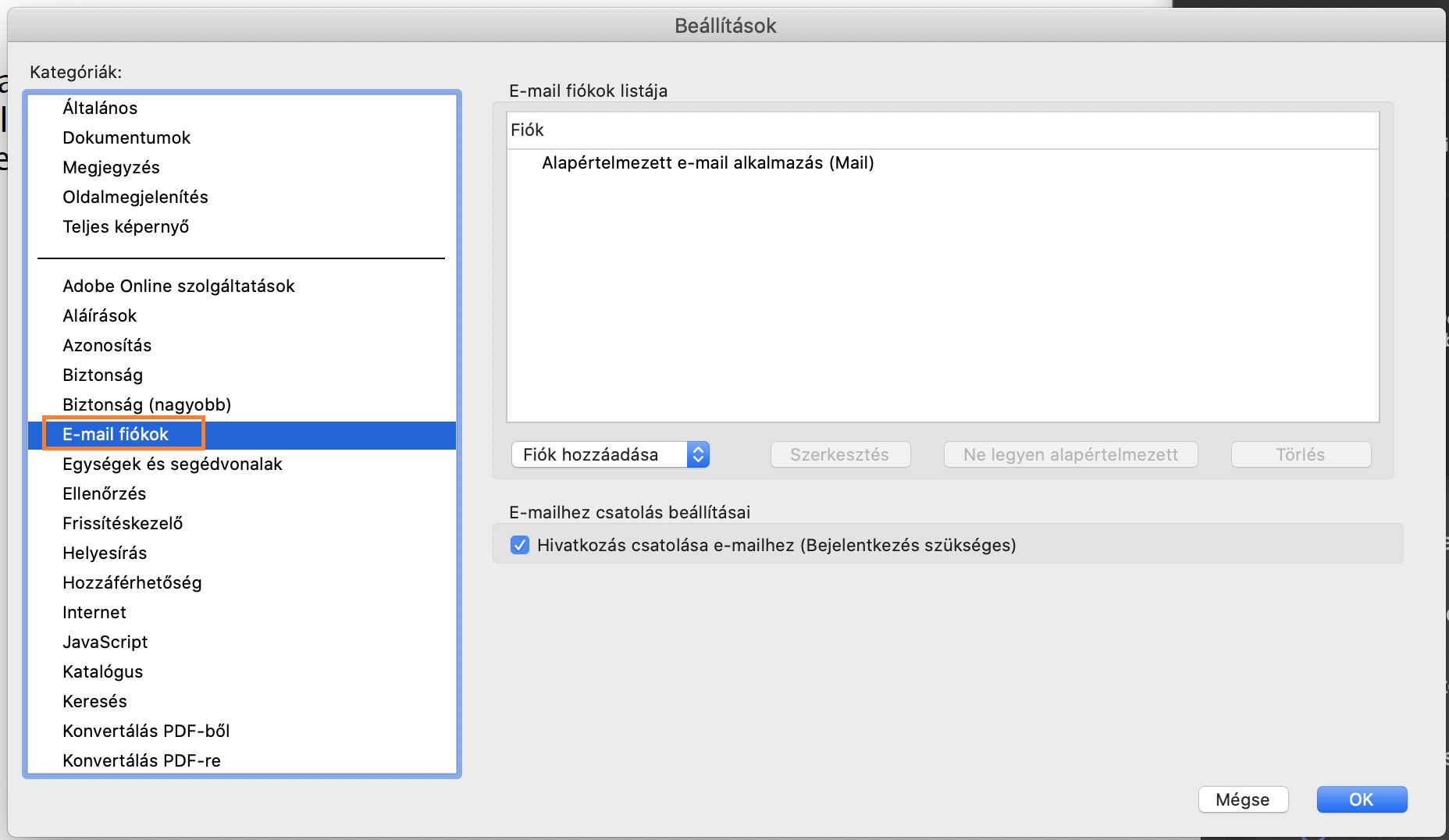Choose the Keresés category
Viewport: 1449px width, 840px height.
(242, 701)
